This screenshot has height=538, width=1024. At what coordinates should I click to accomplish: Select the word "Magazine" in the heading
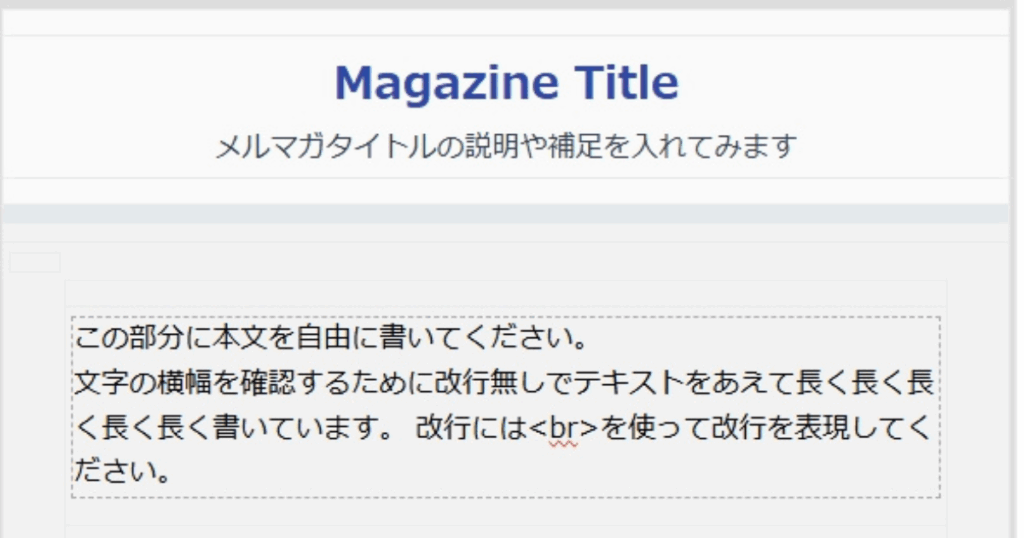[x=446, y=83]
